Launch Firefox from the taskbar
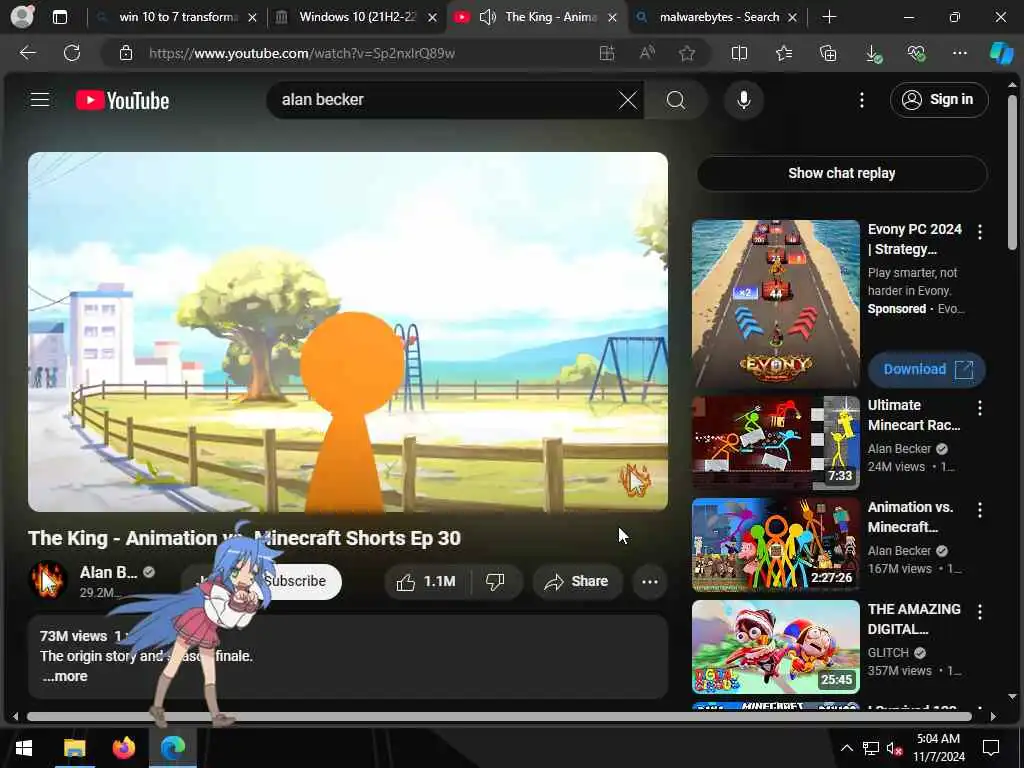The width and height of the screenshot is (1024, 768). pyautogui.click(x=123, y=747)
